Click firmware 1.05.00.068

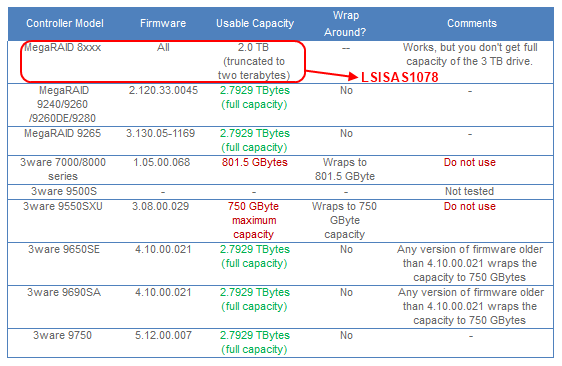tap(162, 162)
